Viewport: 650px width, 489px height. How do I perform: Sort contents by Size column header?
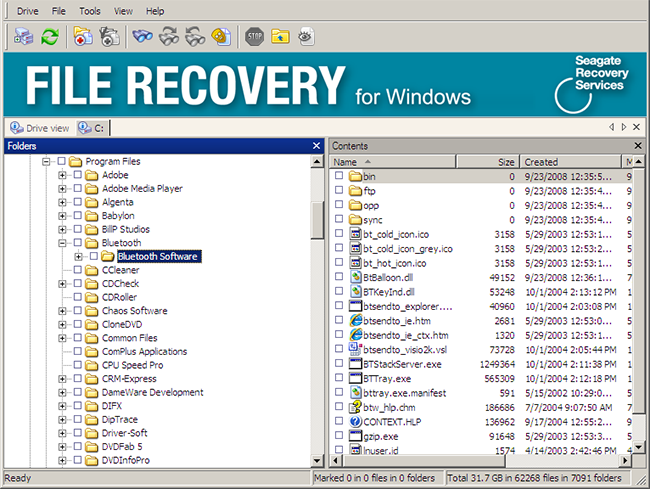pyautogui.click(x=488, y=162)
